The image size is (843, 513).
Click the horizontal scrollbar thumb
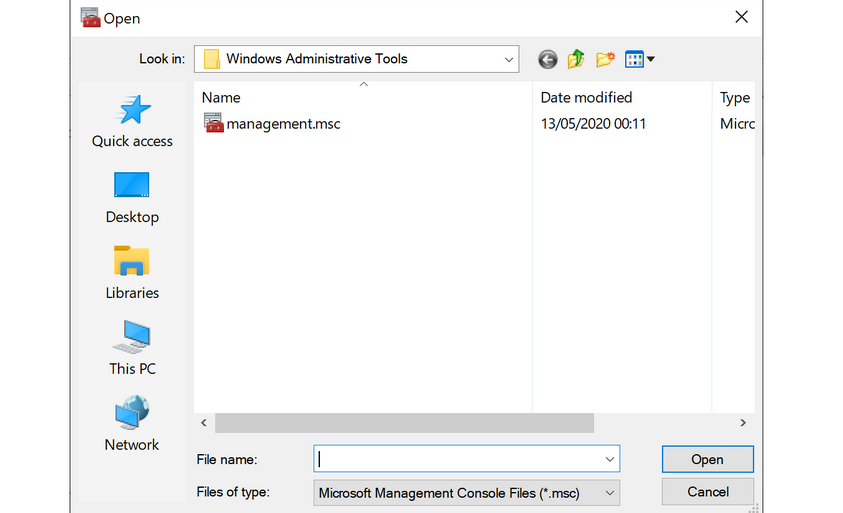point(404,423)
